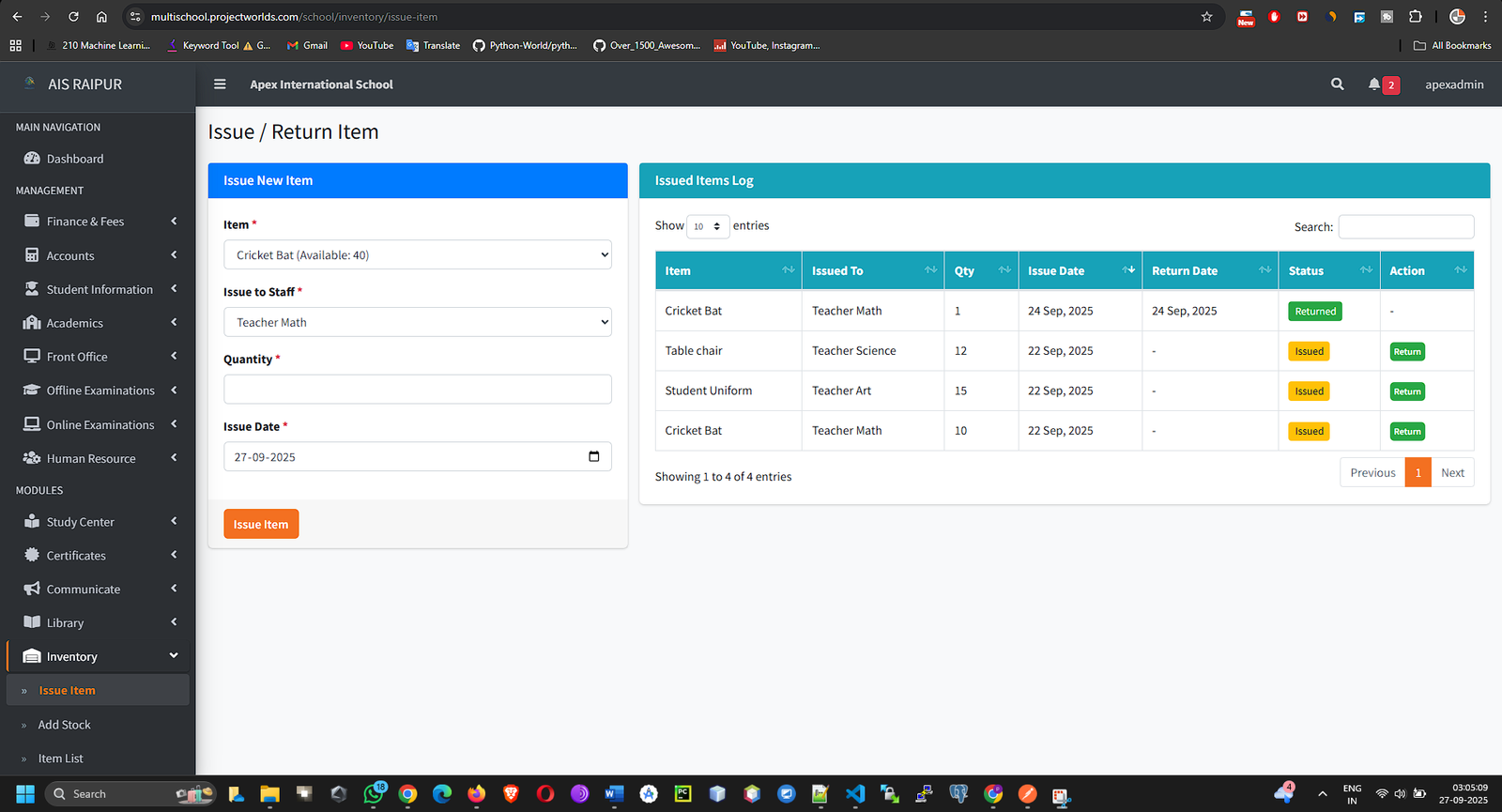Change the Show entries count selector

coord(707,226)
